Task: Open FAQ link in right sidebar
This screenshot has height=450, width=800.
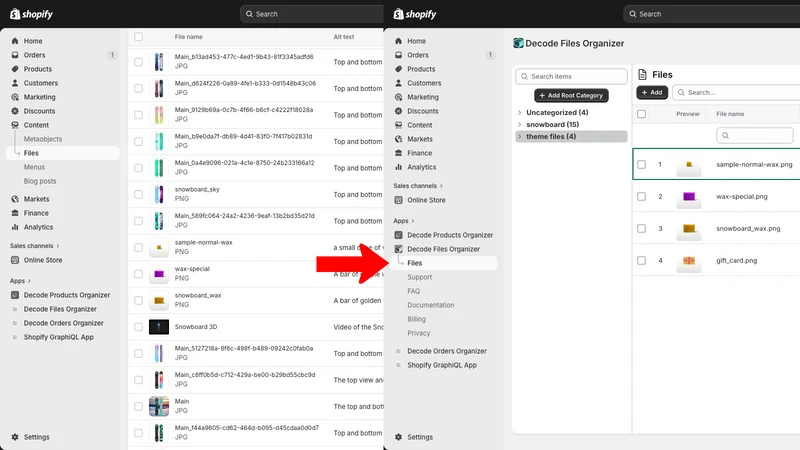Action: pyautogui.click(x=413, y=291)
